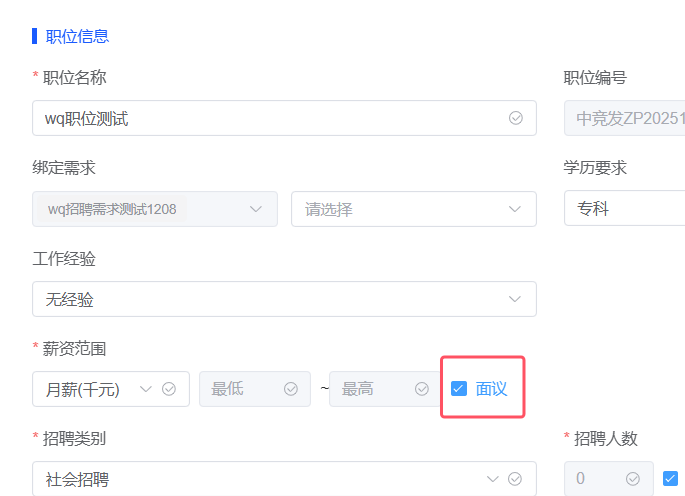Expand the 请选择 dropdown

point(413,209)
